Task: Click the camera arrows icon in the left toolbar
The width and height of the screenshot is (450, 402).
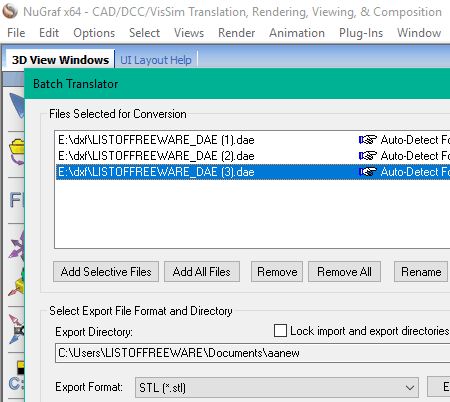Action: tap(17, 329)
